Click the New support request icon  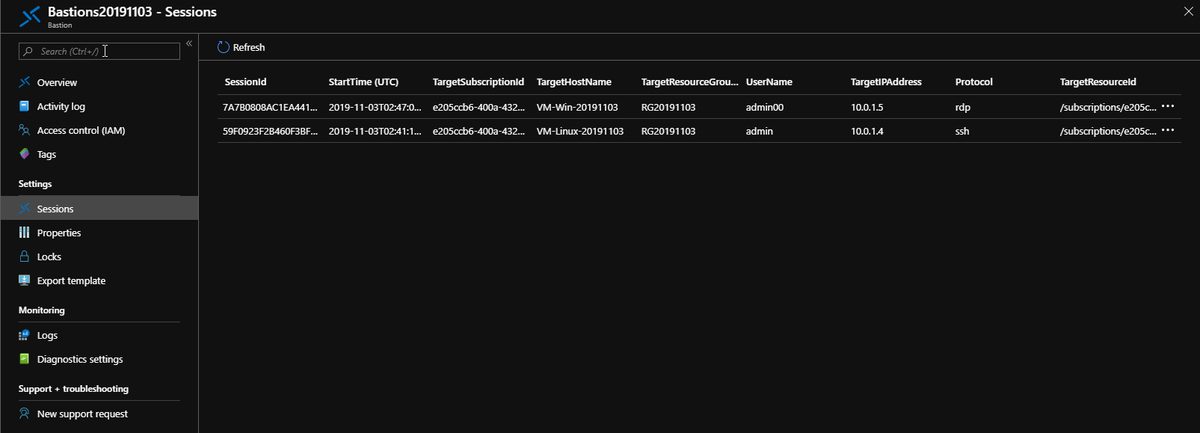[25, 413]
